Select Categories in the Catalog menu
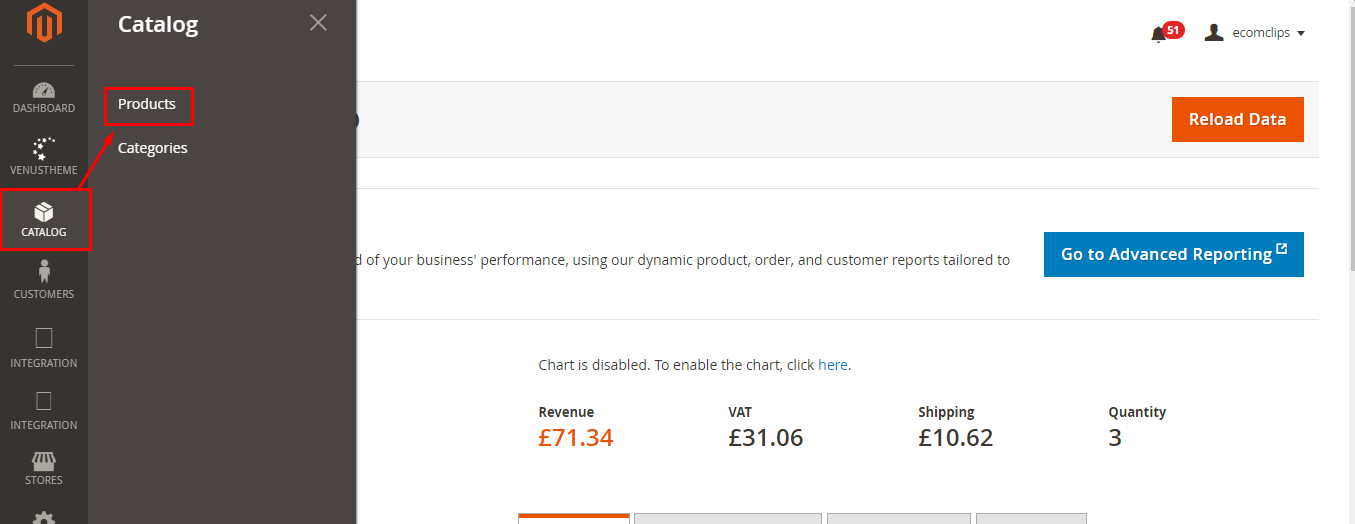This screenshot has height=524, width=1355. point(152,148)
